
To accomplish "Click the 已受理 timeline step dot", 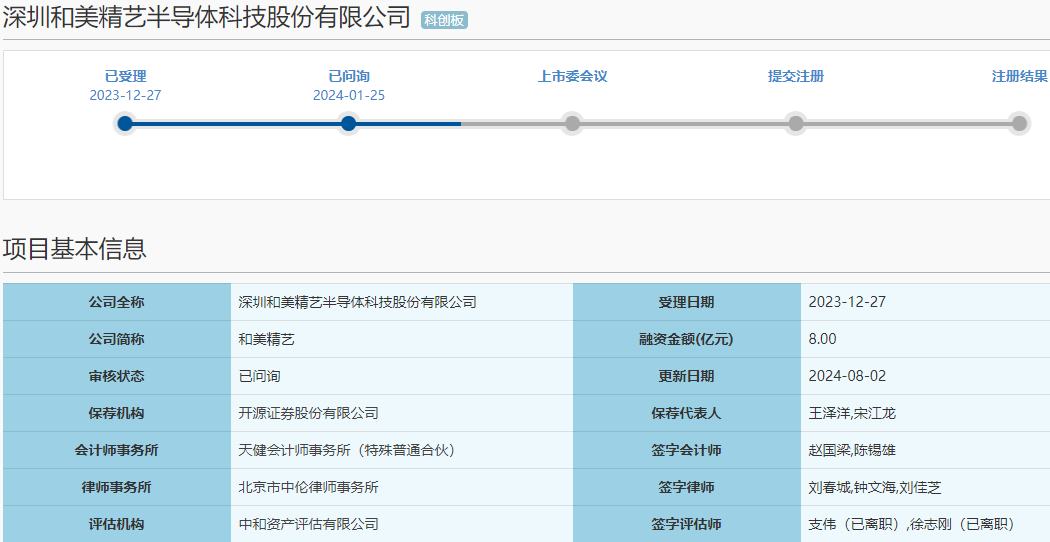I will 125,124.
